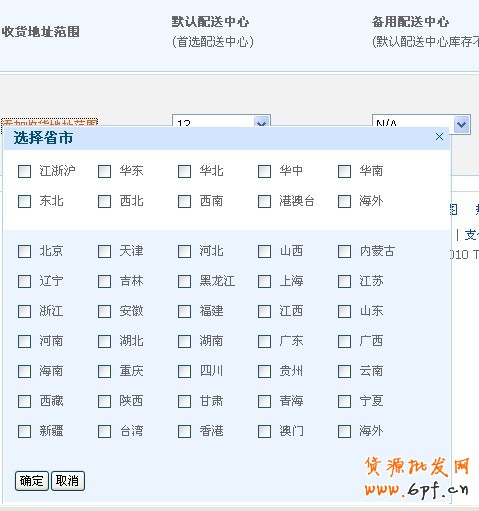Screen dimensions: 479x511
Task: Select the 华北 region checkbox
Action: pos(184,171)
